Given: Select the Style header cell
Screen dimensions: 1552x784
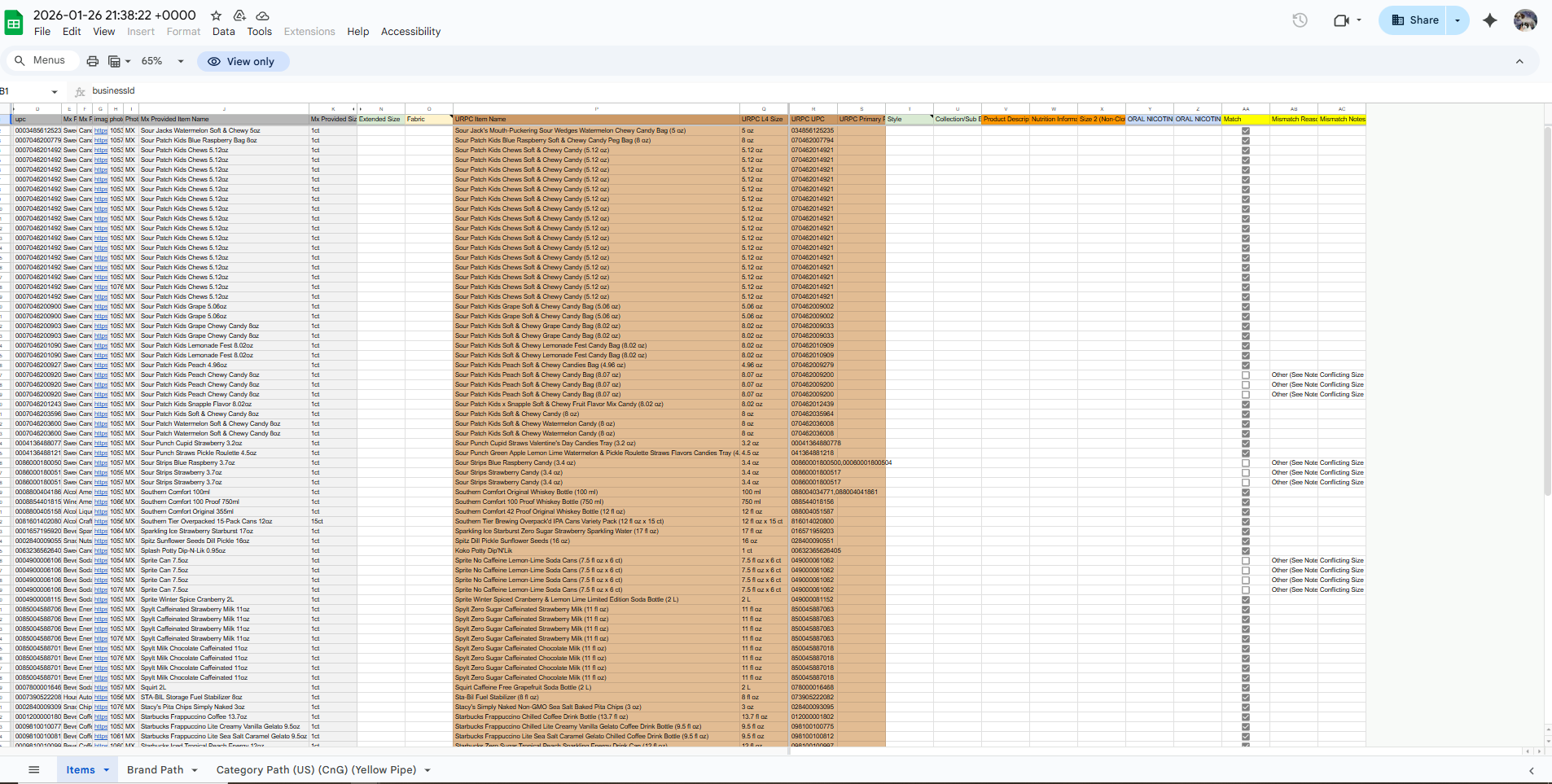Looking at the screenshot, I should click(x=910, y=120).
